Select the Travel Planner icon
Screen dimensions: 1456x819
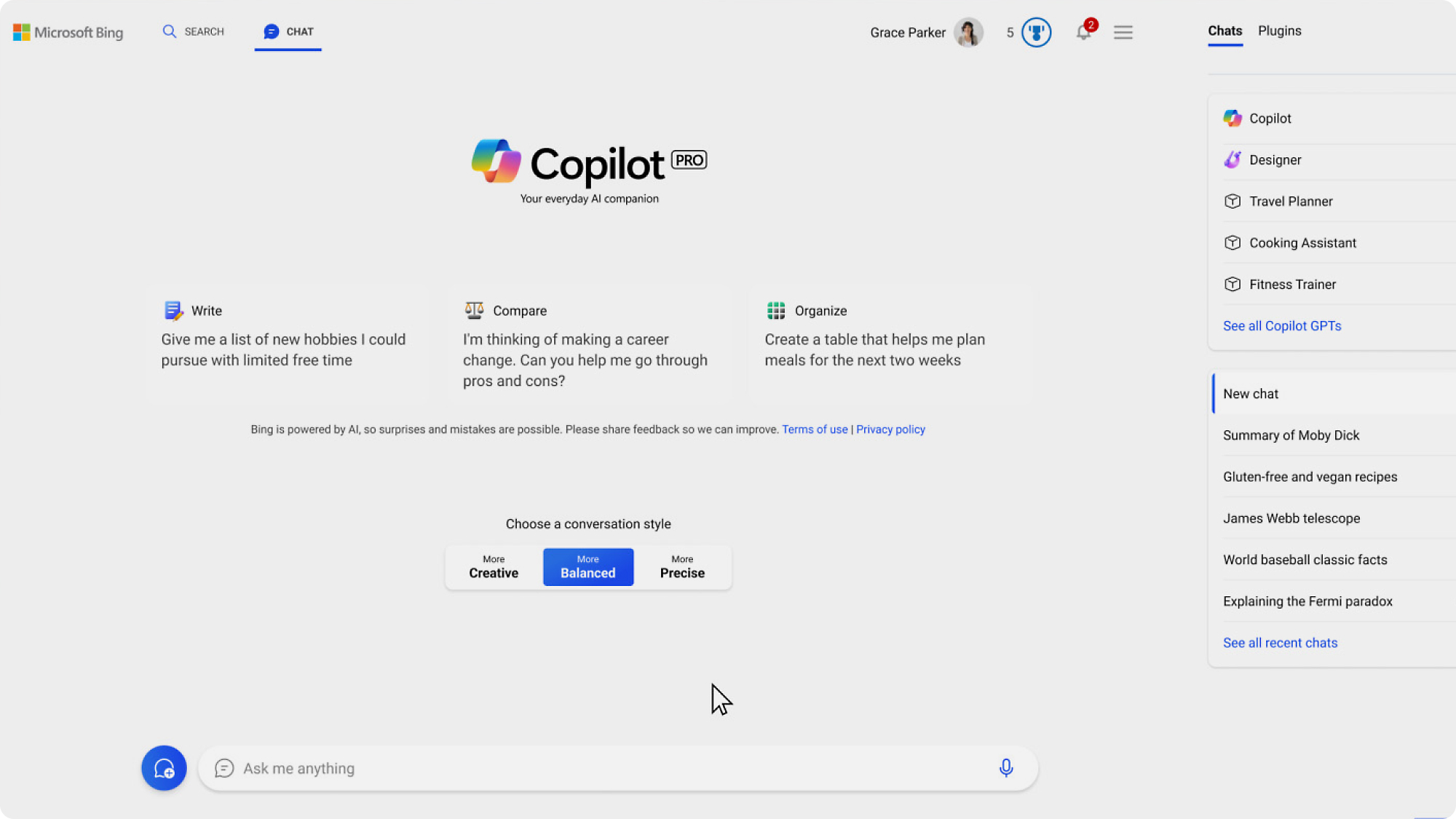[x=1232, y=201]
